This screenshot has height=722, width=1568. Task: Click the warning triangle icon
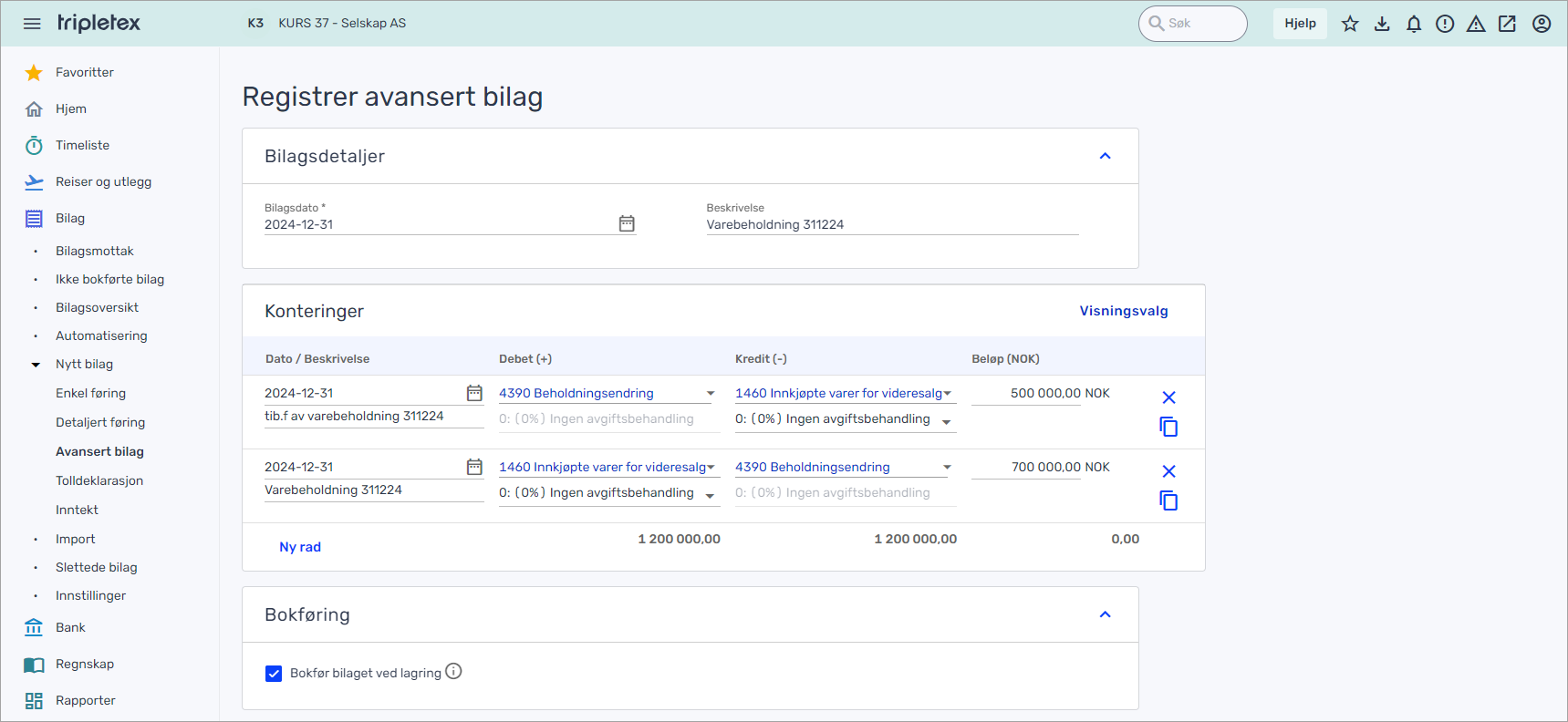1476,24
